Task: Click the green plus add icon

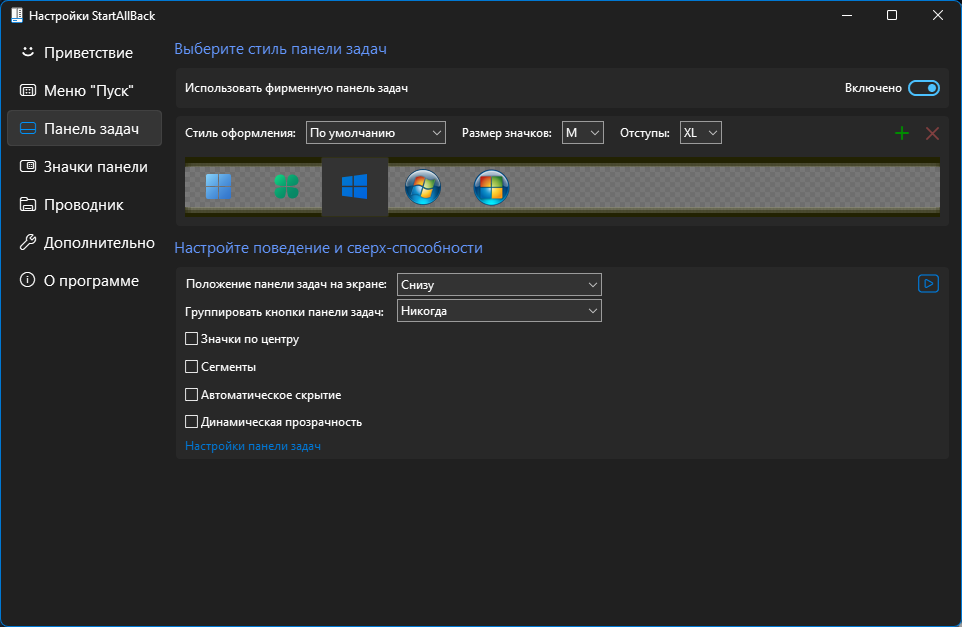Action: pyautogui.click(x=902, y=133)
